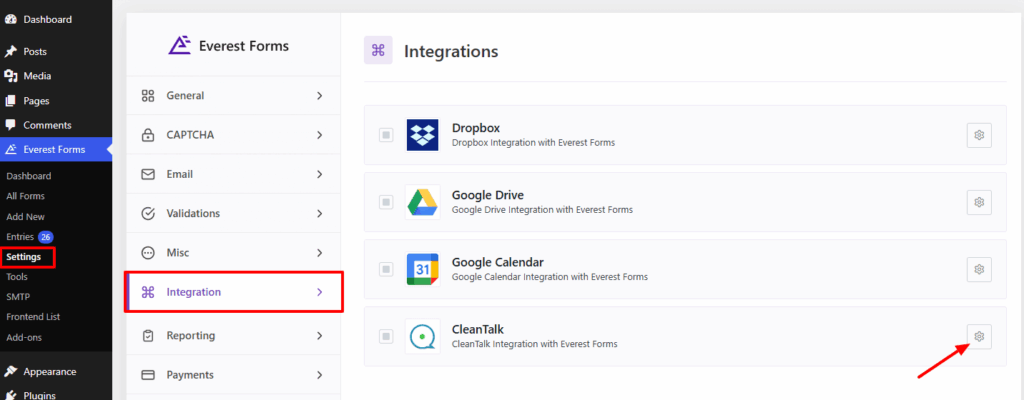Open the Frontend List submenu link
Image resolution: width=1024 pixels, height=400 pixels.
tap(33, 317)
